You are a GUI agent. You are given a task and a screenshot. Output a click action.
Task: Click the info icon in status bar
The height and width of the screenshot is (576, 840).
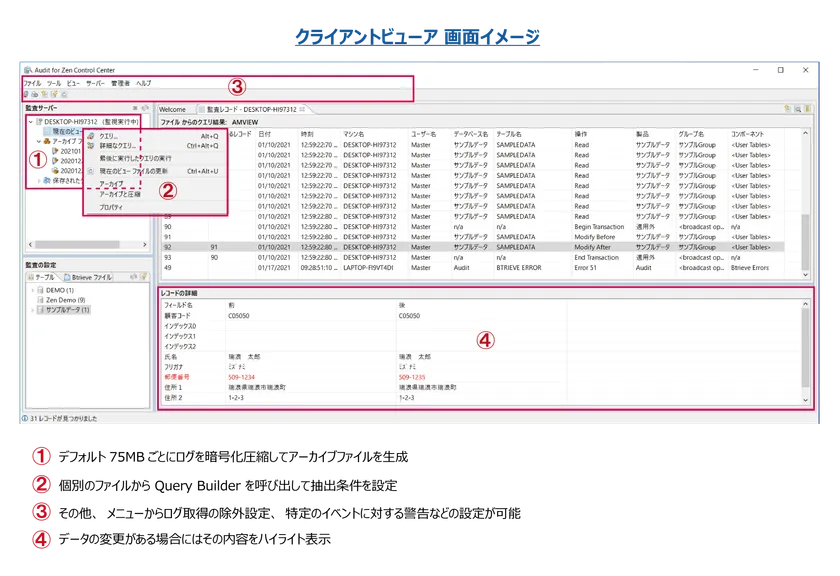[25, 418]
